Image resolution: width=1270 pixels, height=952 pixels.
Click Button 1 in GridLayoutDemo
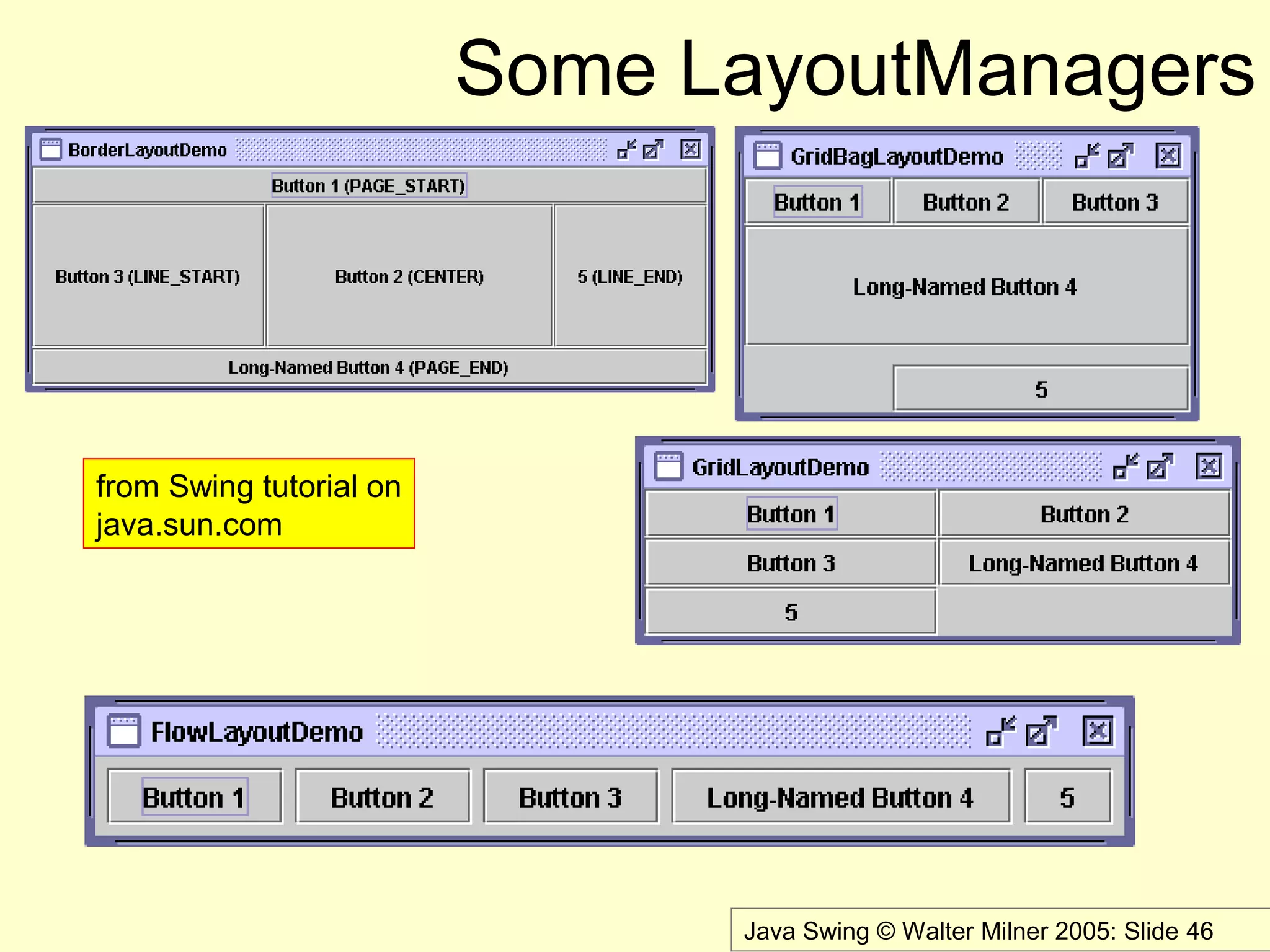(x=791, y=513)
